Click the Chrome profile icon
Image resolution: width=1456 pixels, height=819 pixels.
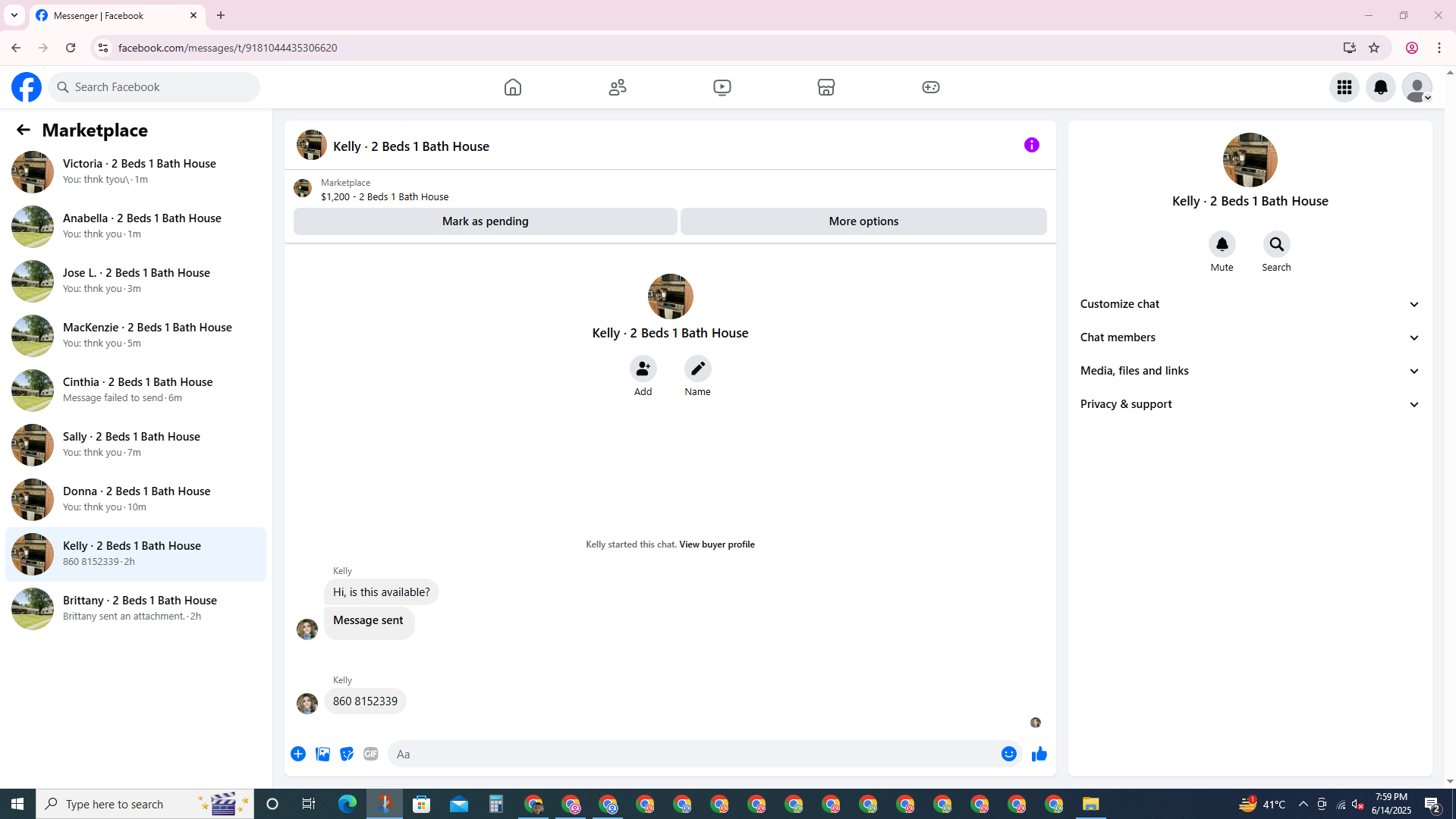[1412, 48]
